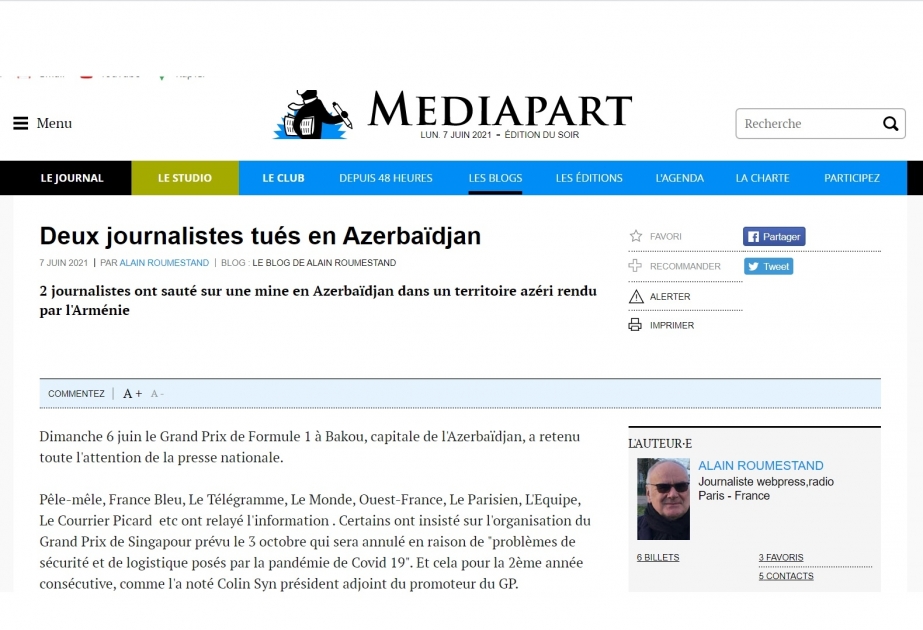Click text Journaliste webpress,radio
The height and width of the screenshot is (630, 923).
click(766, 482)
